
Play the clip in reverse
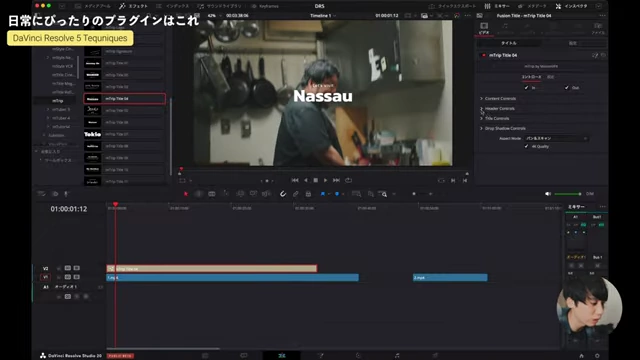[x=306, y=180]
